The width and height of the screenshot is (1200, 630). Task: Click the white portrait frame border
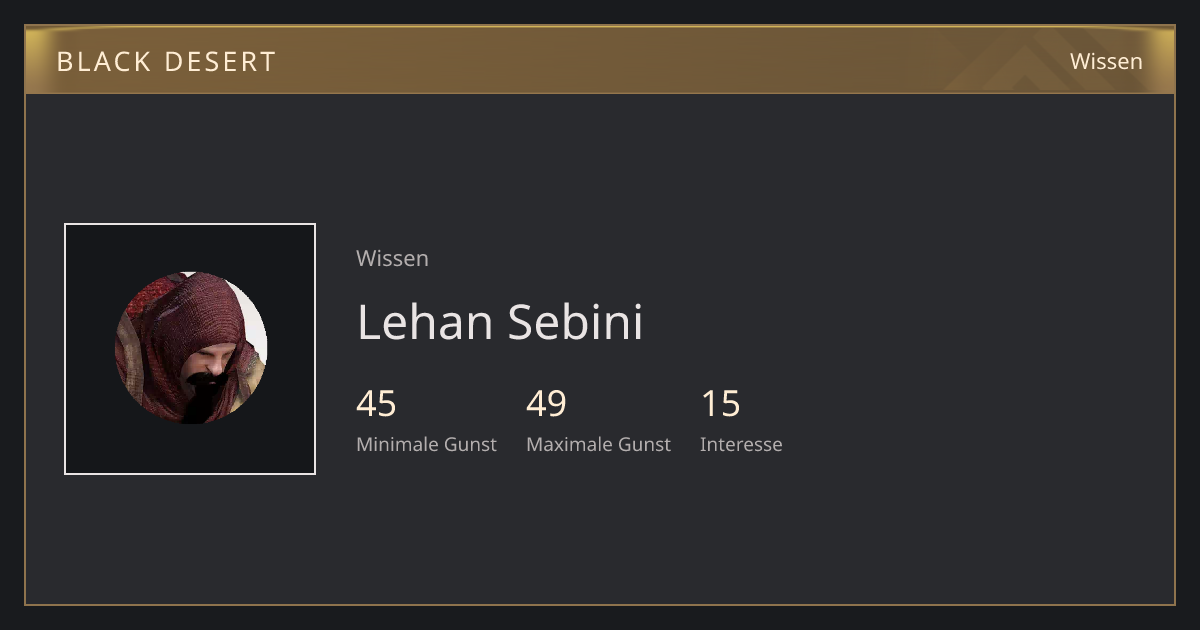point(190,225)
